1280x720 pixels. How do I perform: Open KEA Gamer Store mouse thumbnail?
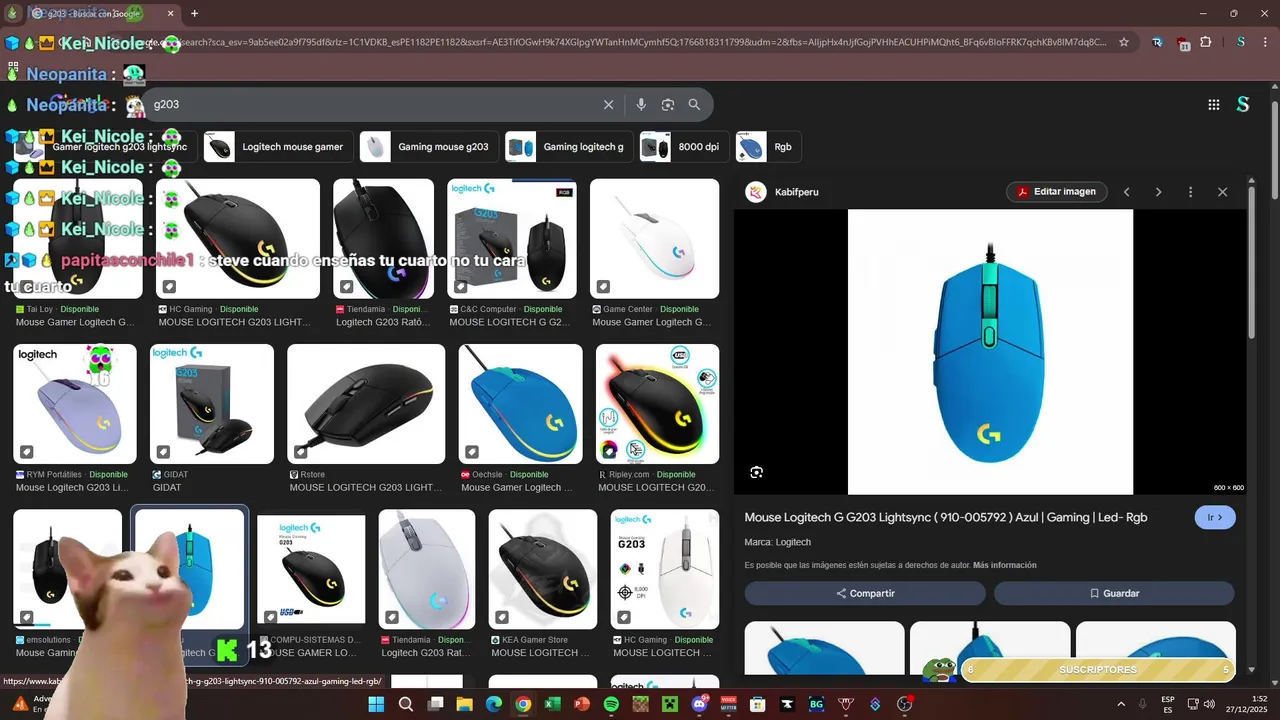543,569
